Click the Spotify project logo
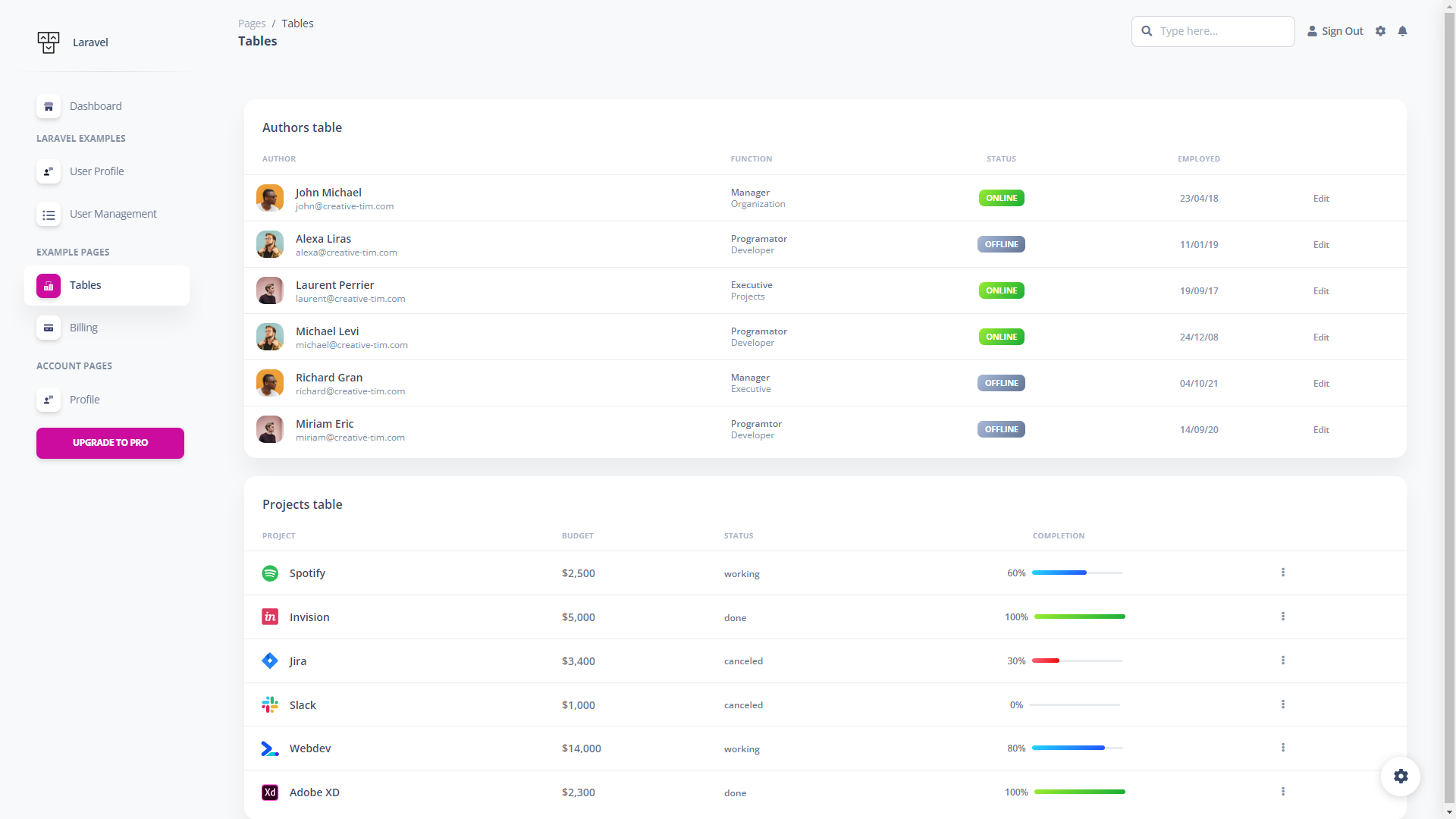The width and height of the screenshot is (1456, 819). pos(270,573)
